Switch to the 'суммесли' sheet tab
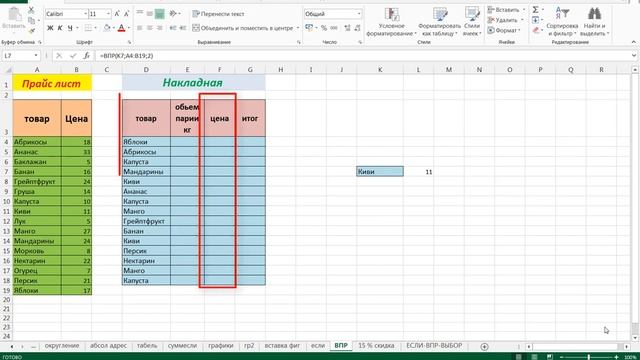 coord(182,346)
